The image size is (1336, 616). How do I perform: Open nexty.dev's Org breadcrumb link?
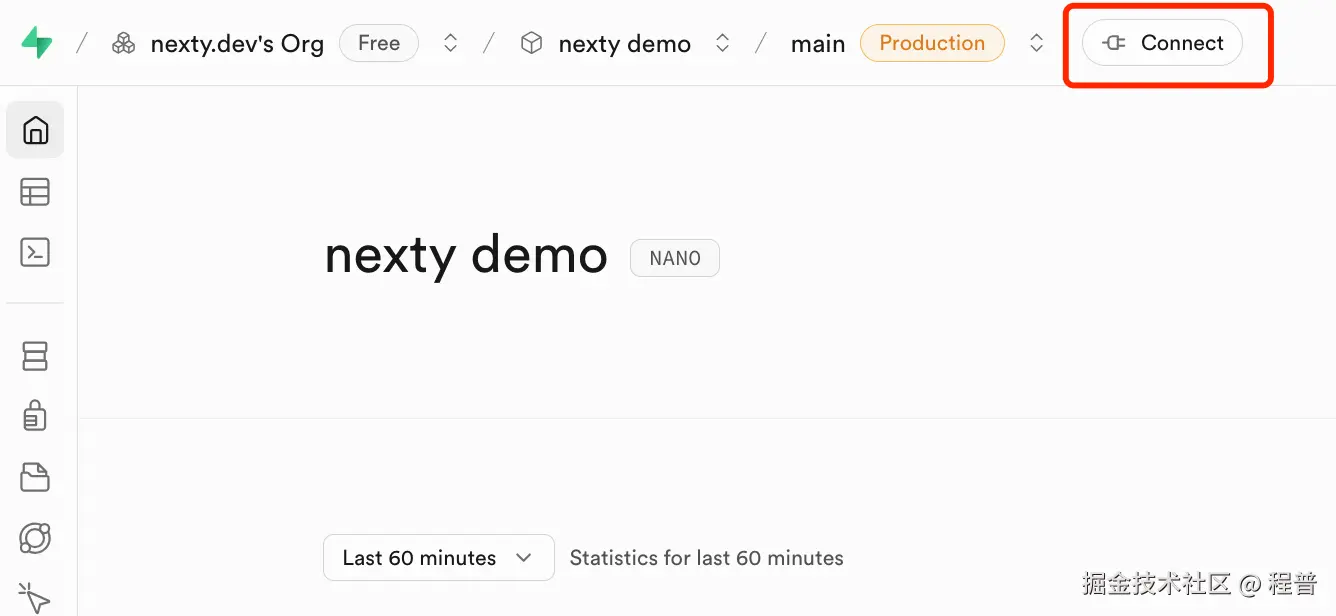click(237, 44)
